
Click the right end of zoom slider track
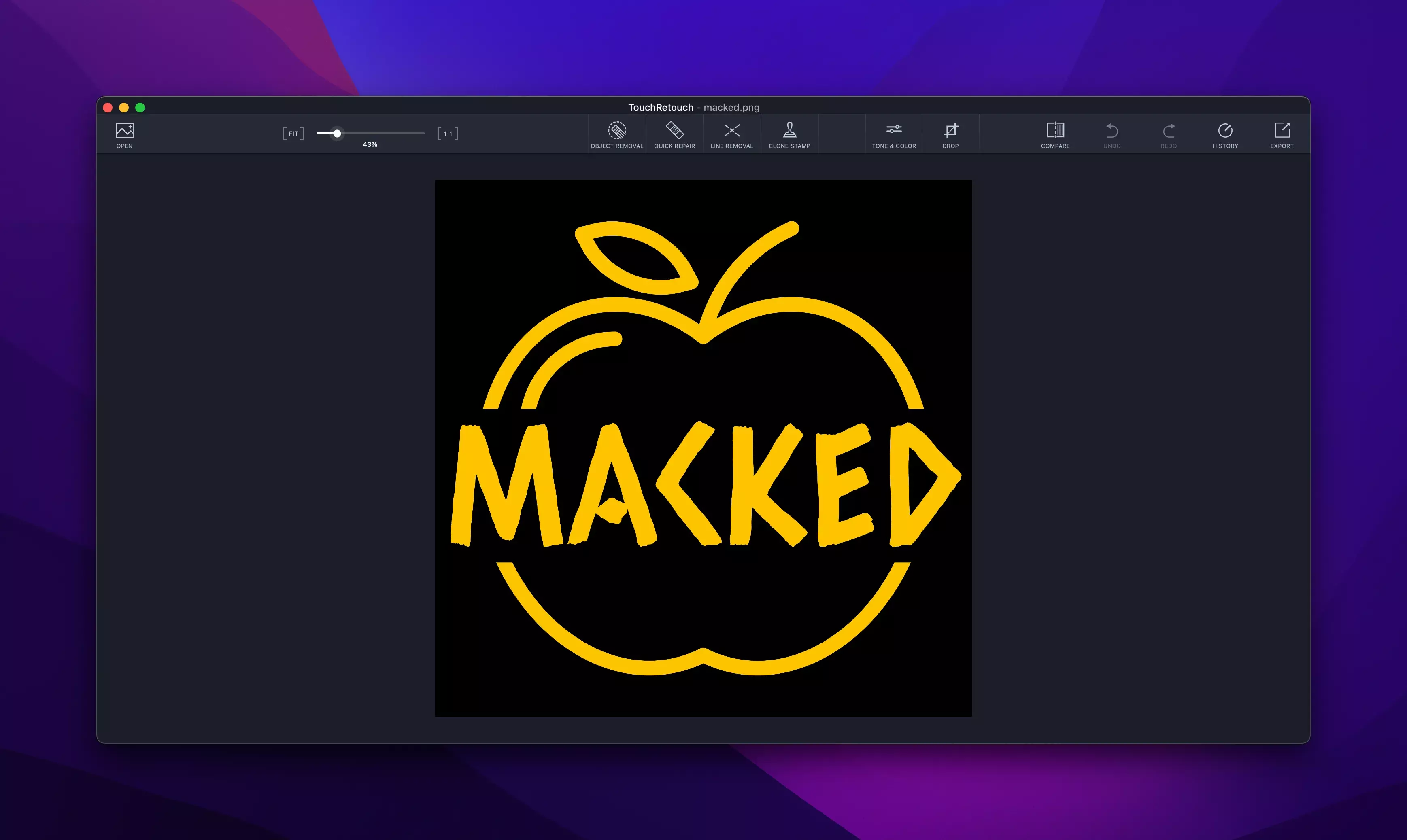[x=423, y=134]
